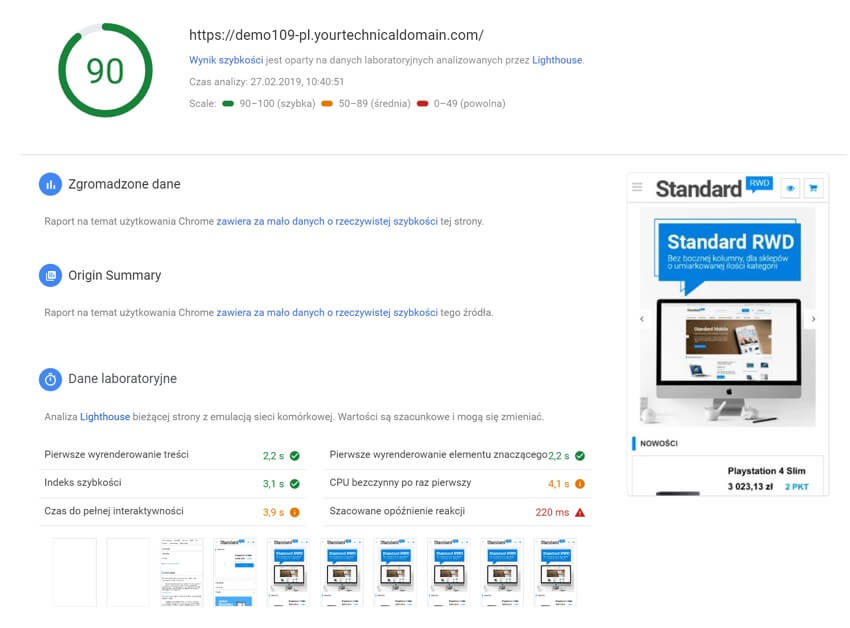Click the red warning triangle beside 220 ms
The width and height of the screenshot is (850, 628).
pyautogui.click(x=579, y=512)
